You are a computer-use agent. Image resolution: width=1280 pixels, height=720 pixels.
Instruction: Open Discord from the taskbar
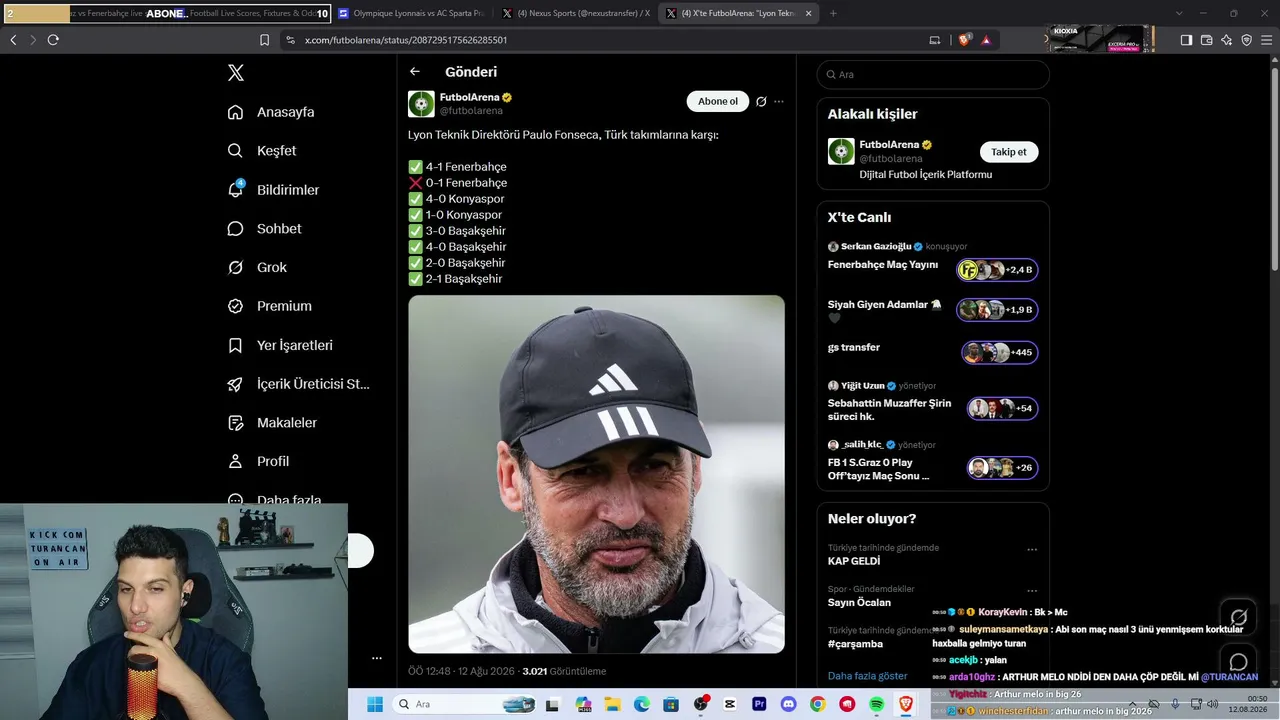click(788, 704)
